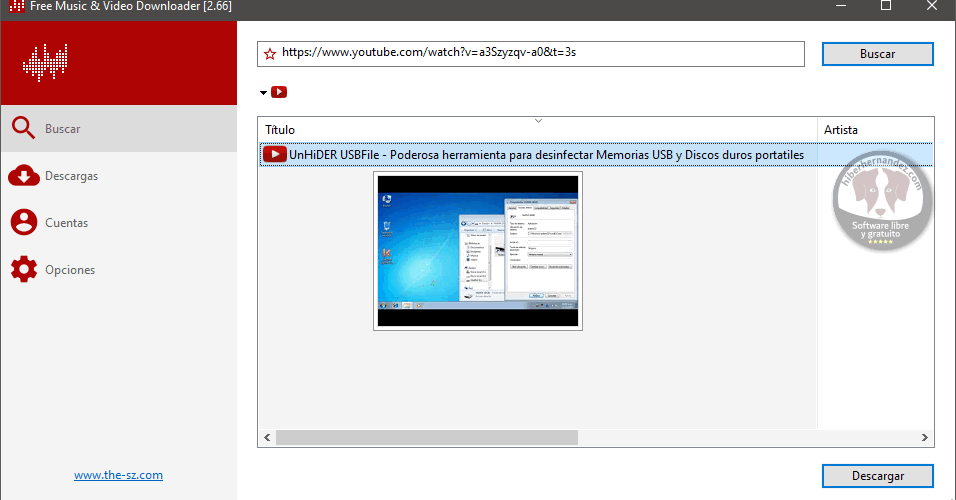The height and width of the screenshot is (500, 956).
Task: Minimize the Free Music & Video Downloader window
Action: 841,6
